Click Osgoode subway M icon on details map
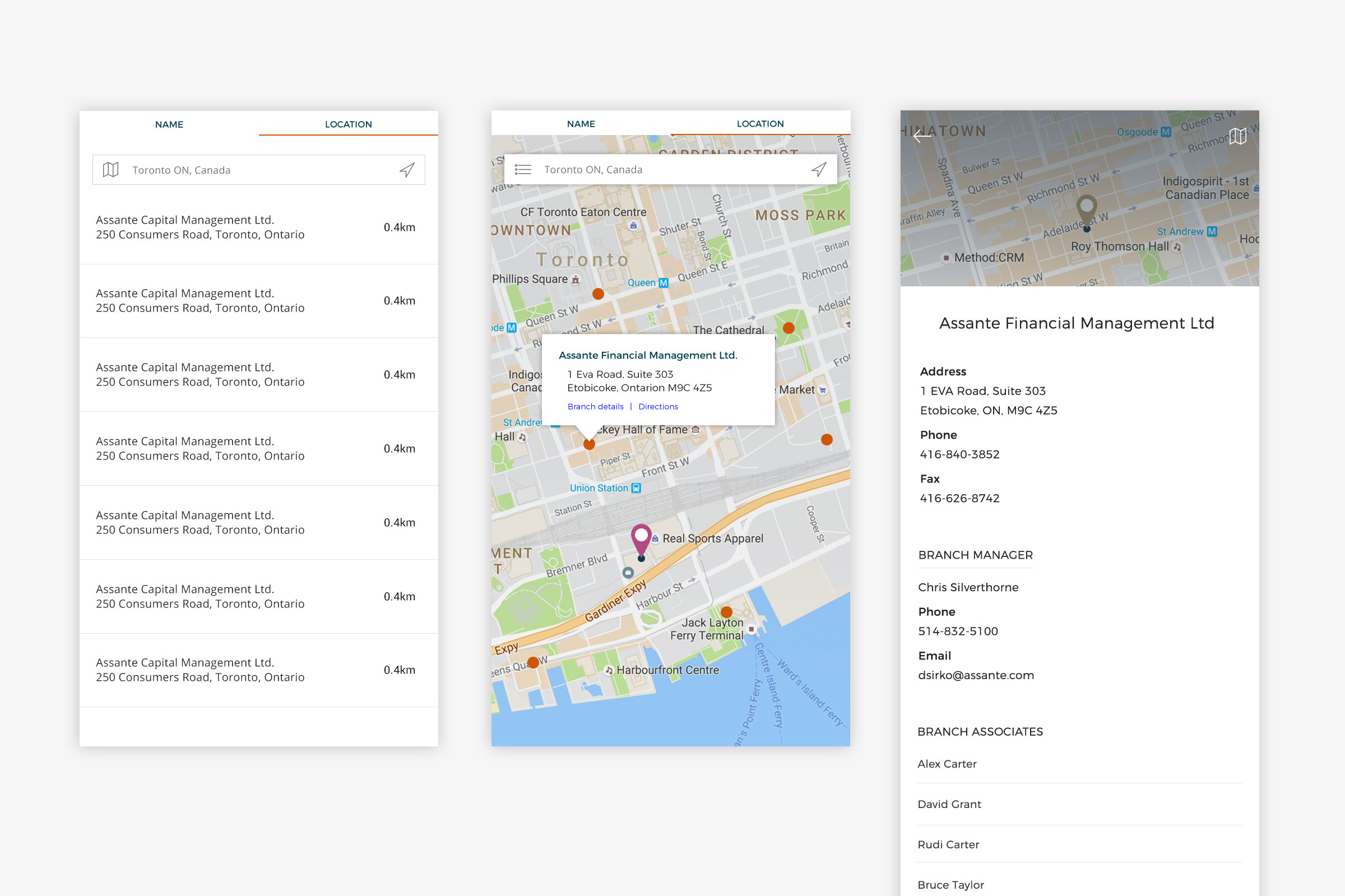1345x896 pixels. coord(1166,132)
